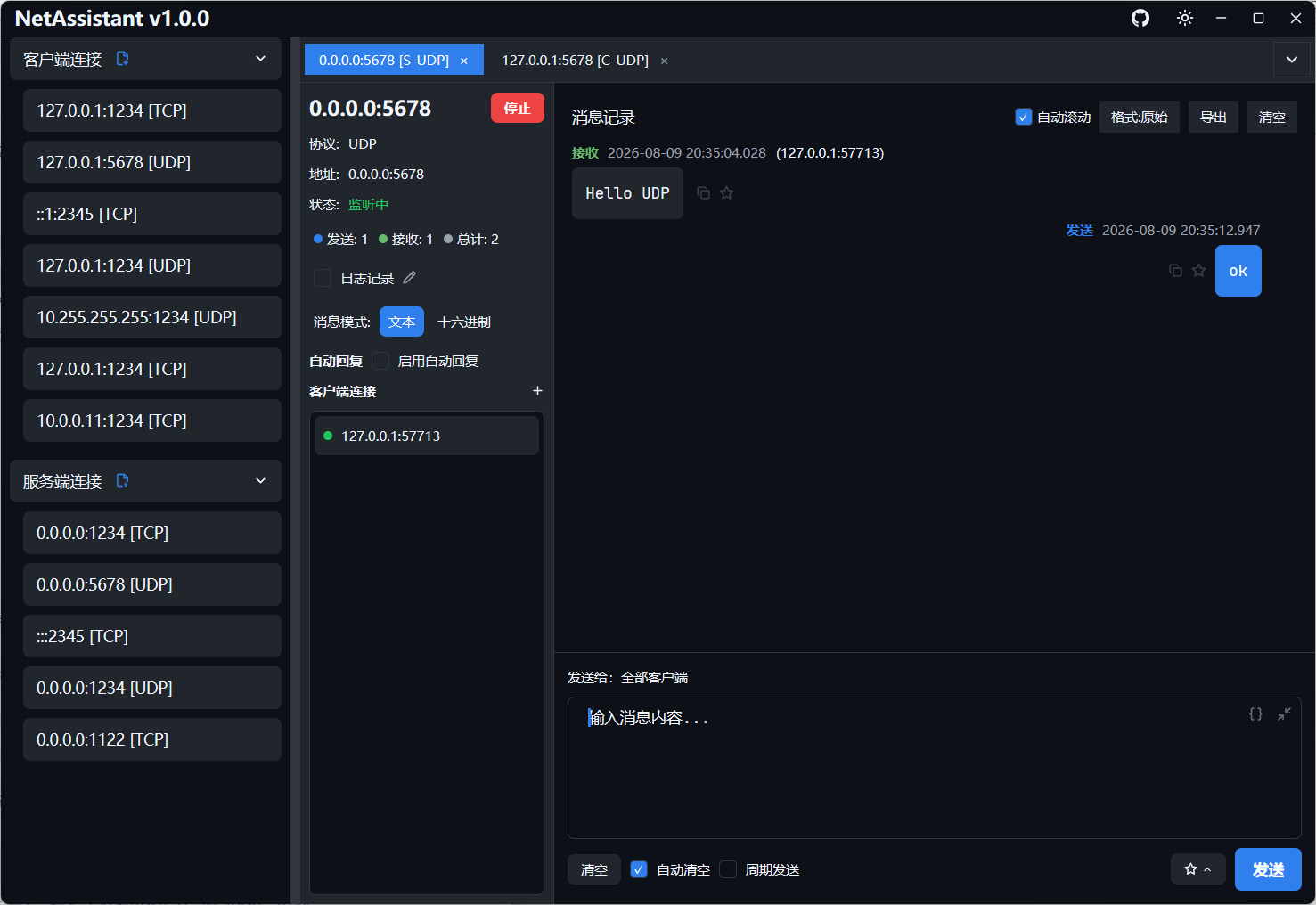The height and width of the screenshot is (905, 1316).
Task: Clear message log with top 清空 button
Action: pos(1272,117)
